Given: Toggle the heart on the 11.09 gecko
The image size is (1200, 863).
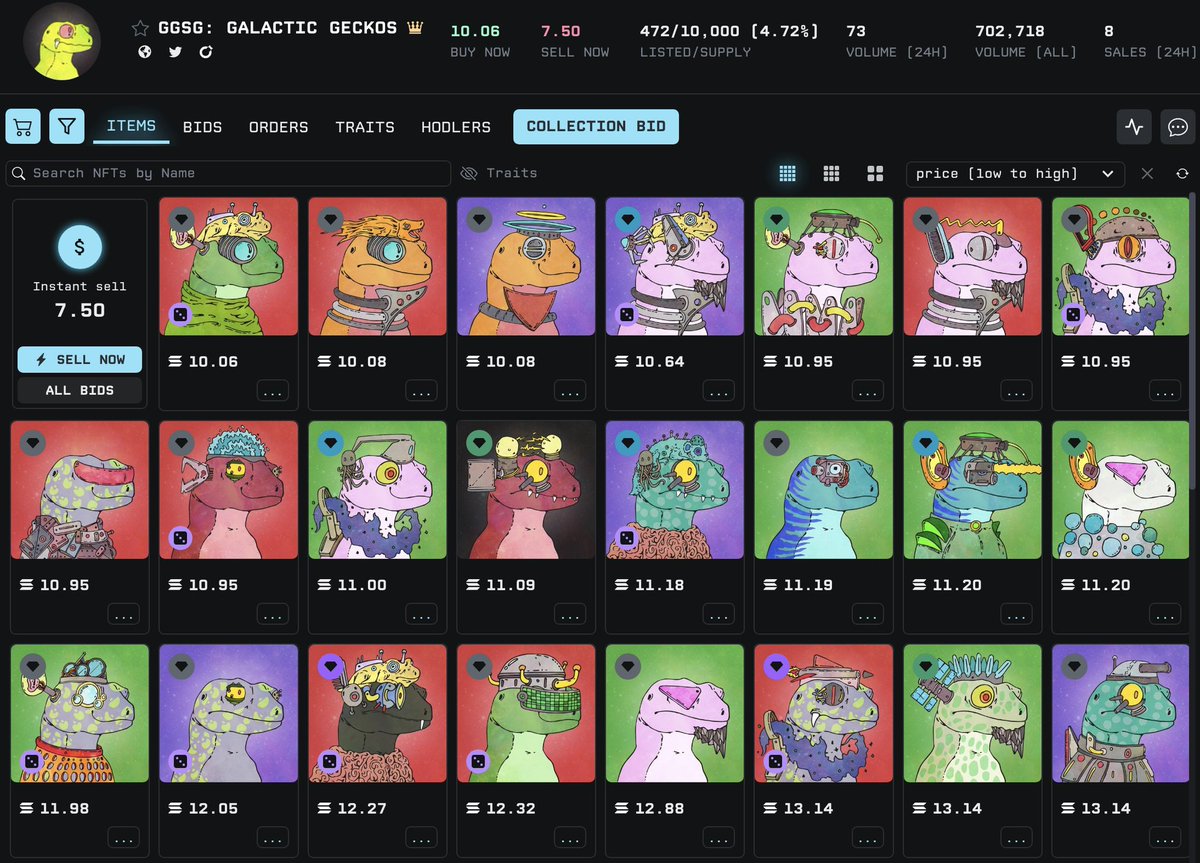Looking at the screenshot, I should (x=479, y=442).
